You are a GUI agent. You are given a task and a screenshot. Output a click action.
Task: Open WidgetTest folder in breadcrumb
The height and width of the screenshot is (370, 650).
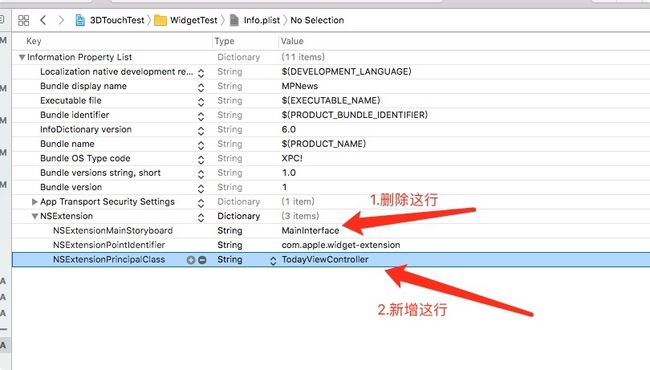pos(186,20)
